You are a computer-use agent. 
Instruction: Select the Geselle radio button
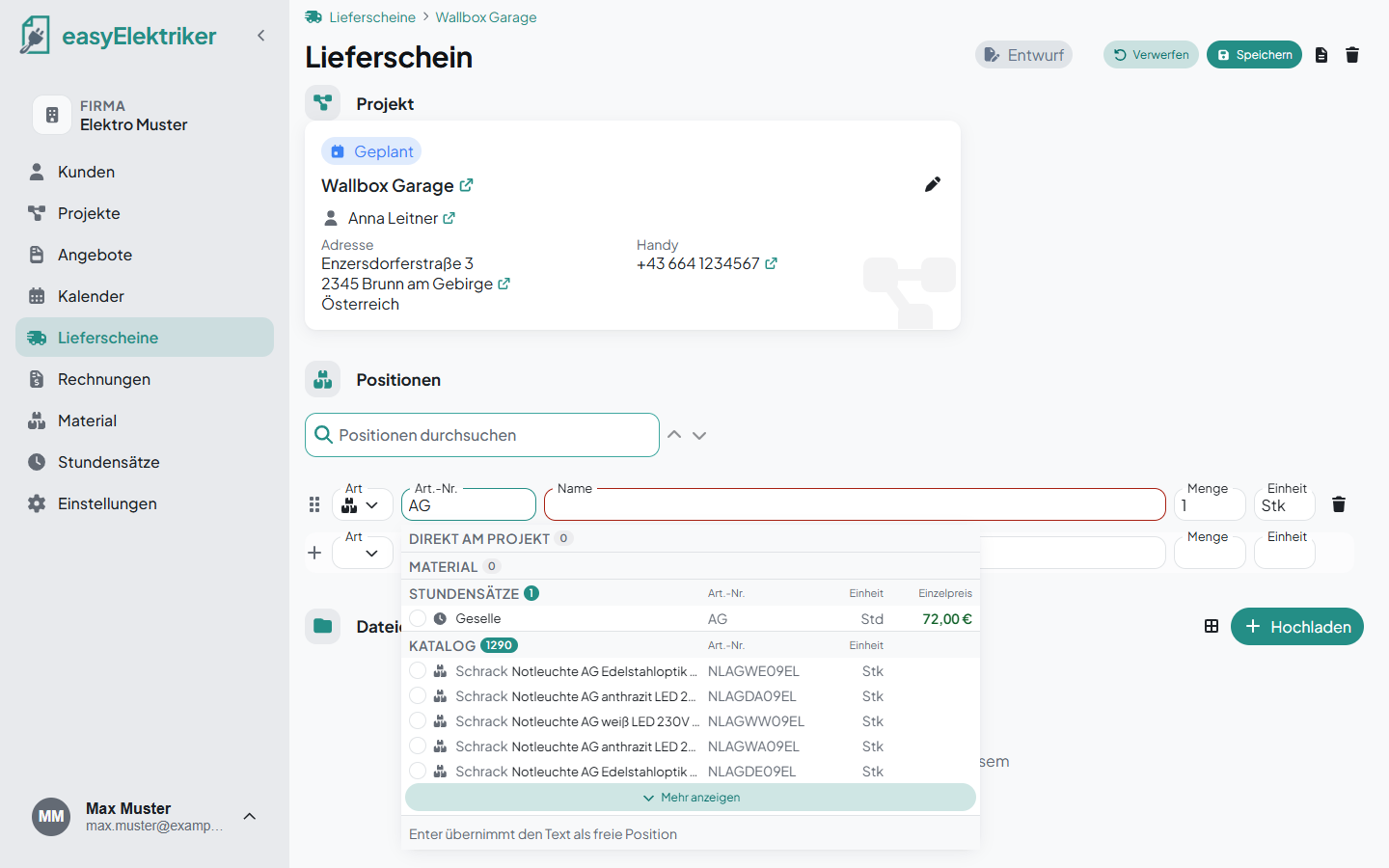(418, 618)
